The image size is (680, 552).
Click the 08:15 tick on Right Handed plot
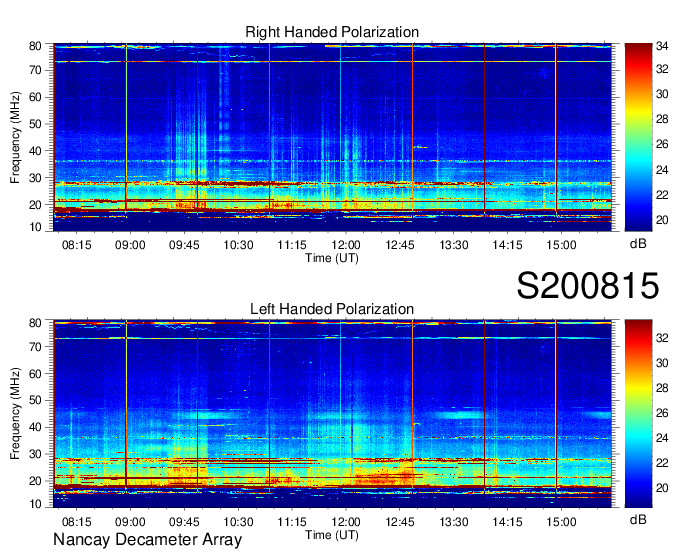click(x=76, y=245)
